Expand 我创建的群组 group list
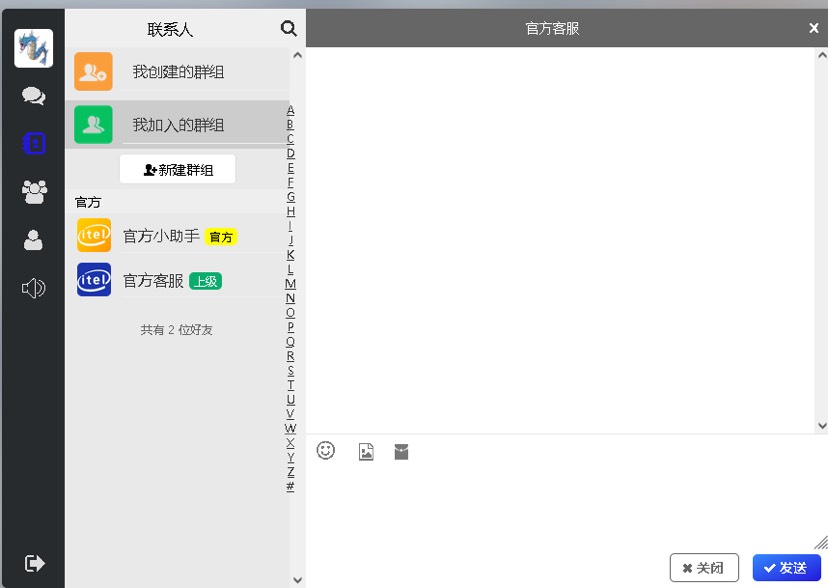 point(177,72)
